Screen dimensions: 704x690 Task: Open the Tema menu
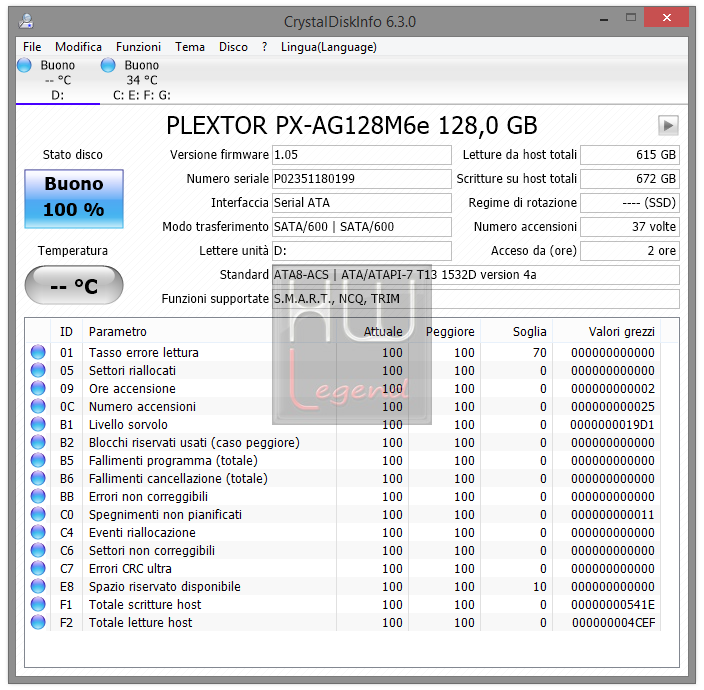point(190,47)
